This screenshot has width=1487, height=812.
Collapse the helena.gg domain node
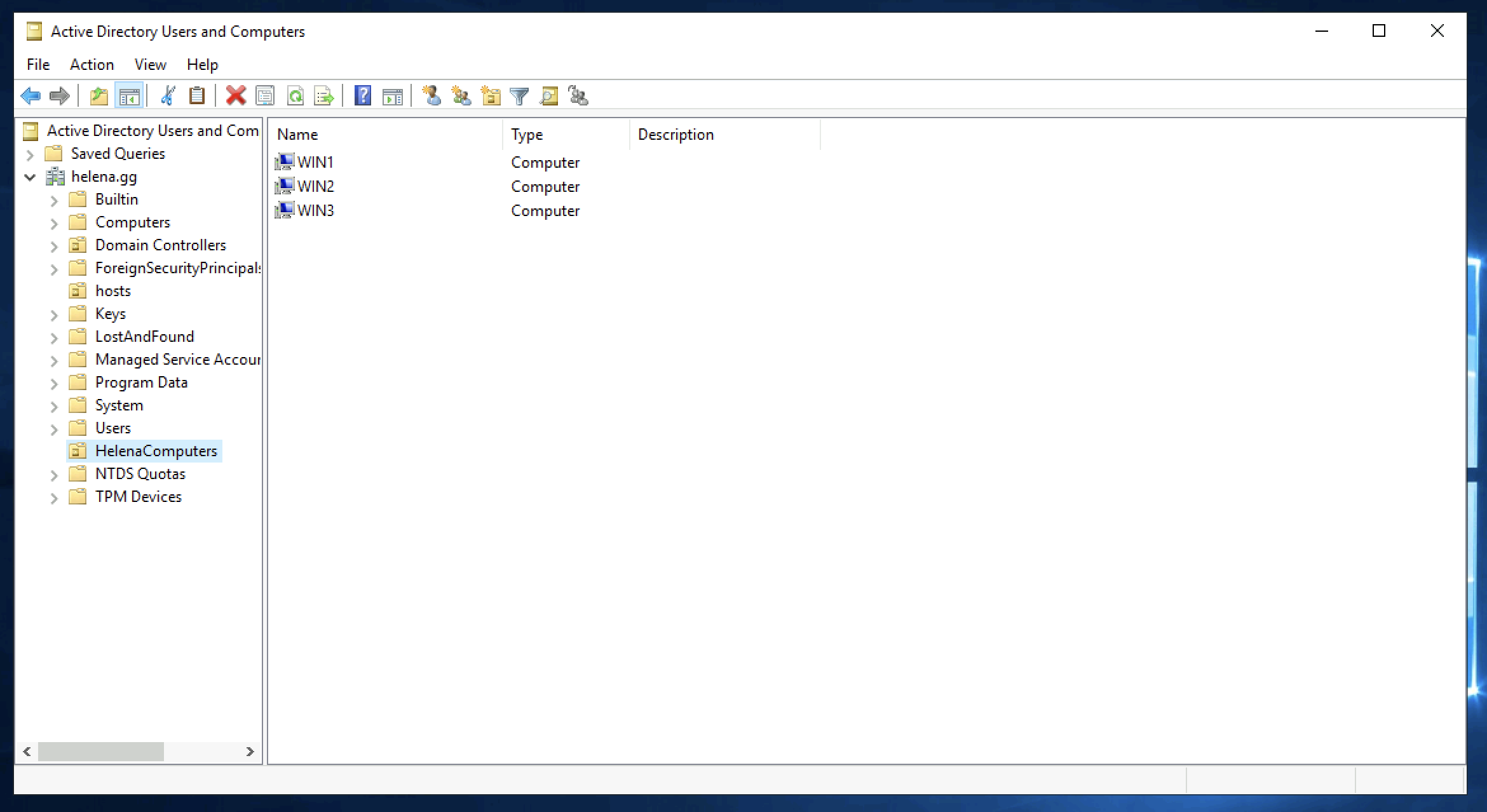click(x=30, y=177)
